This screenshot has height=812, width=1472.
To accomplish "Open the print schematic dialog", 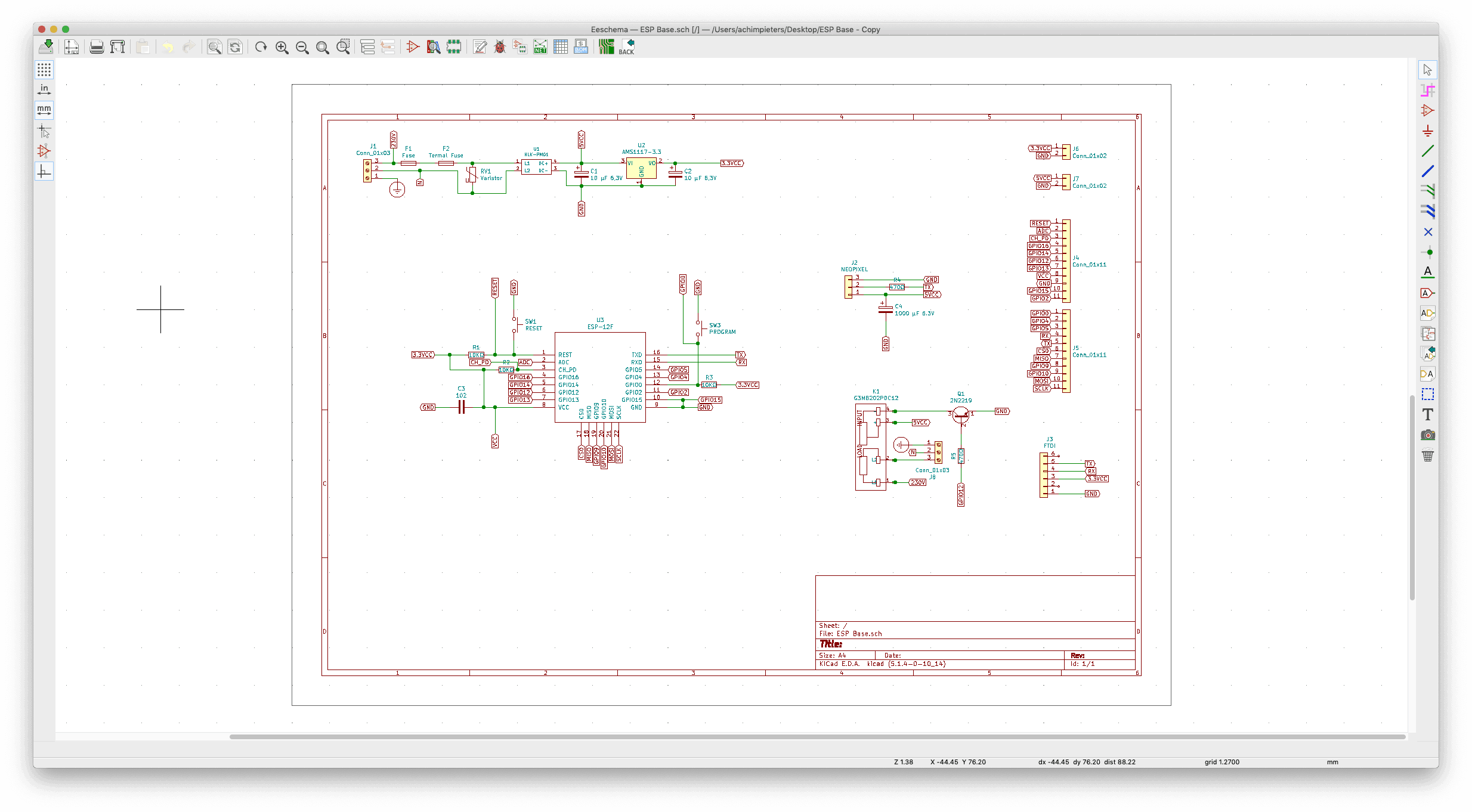I will (97, 47).
